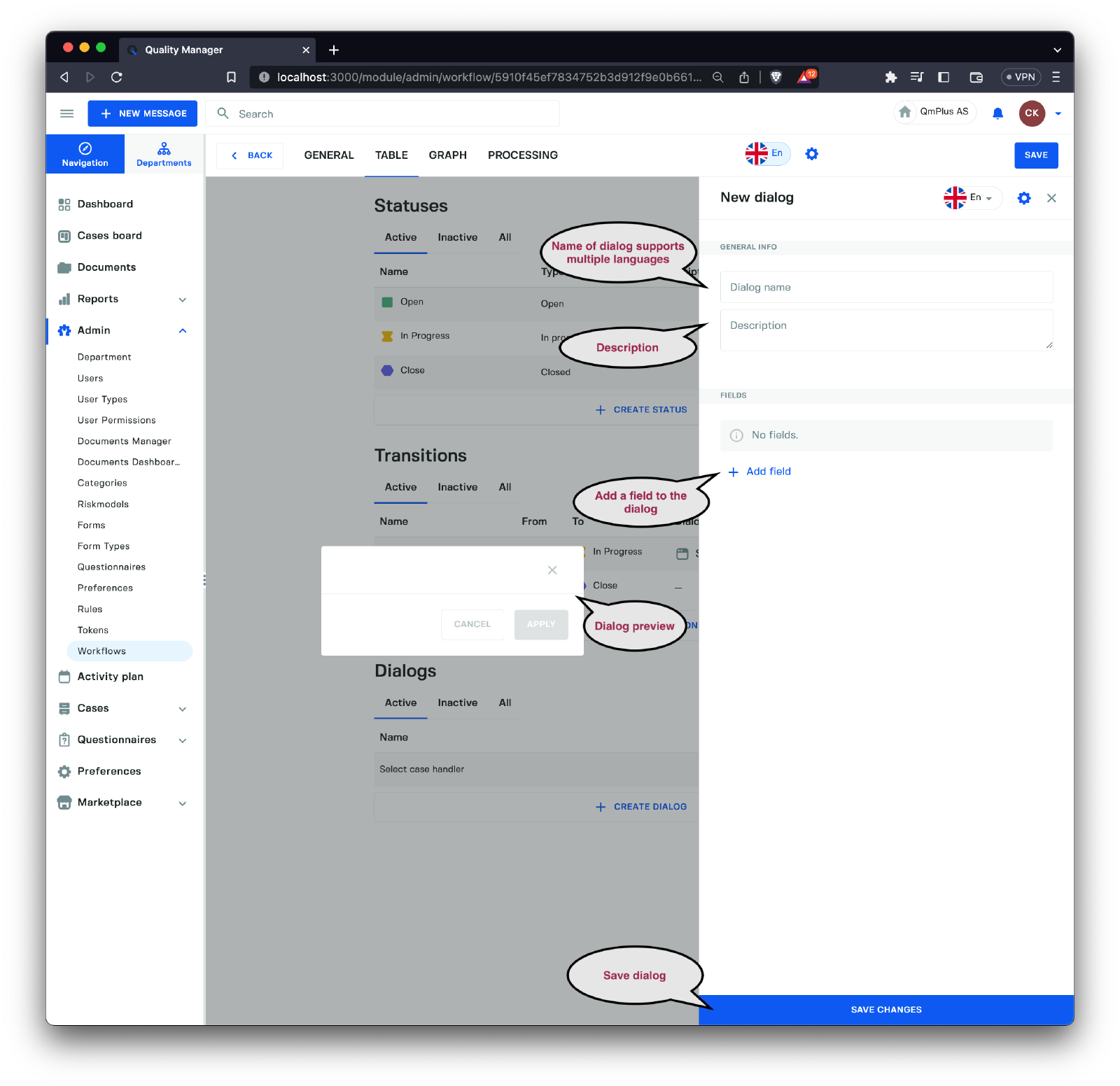This screenshot has width=1120, height=1086.
Task: Click the hamburger menu icon
Action: (x=67, y=113)
